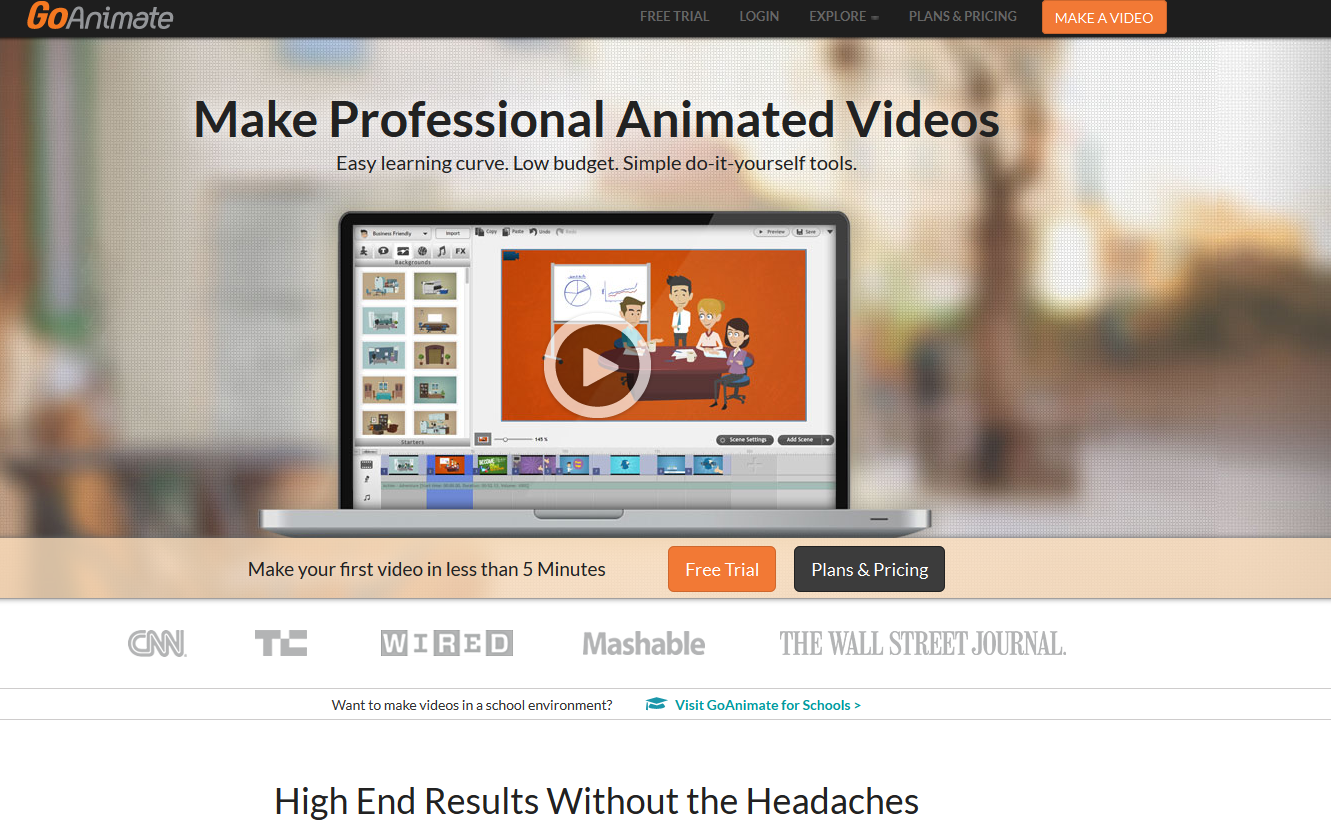
Task: Click the Mashable logo
Action: (x=644, y=644)
